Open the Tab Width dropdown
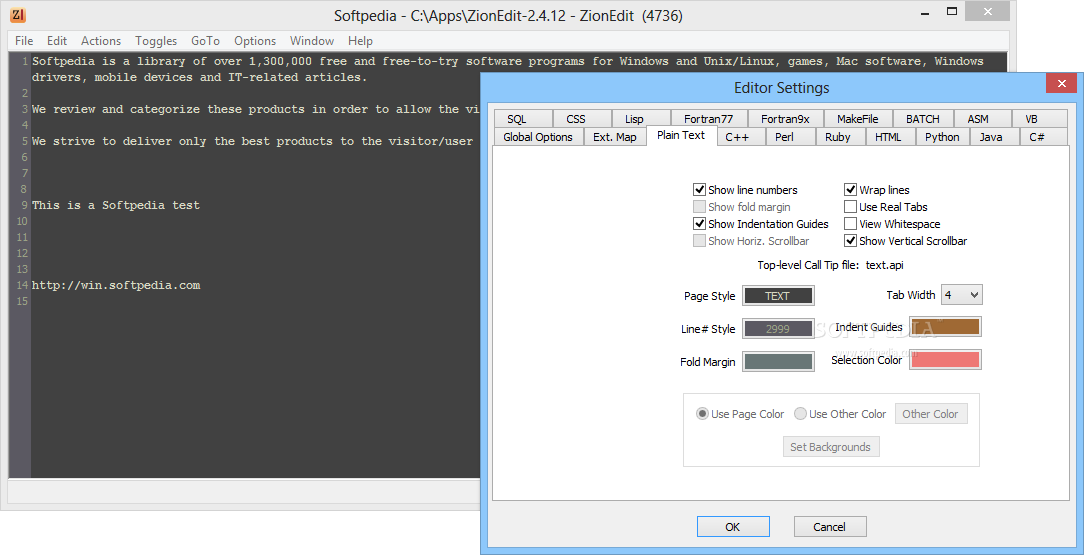 [x=961, y=295]
